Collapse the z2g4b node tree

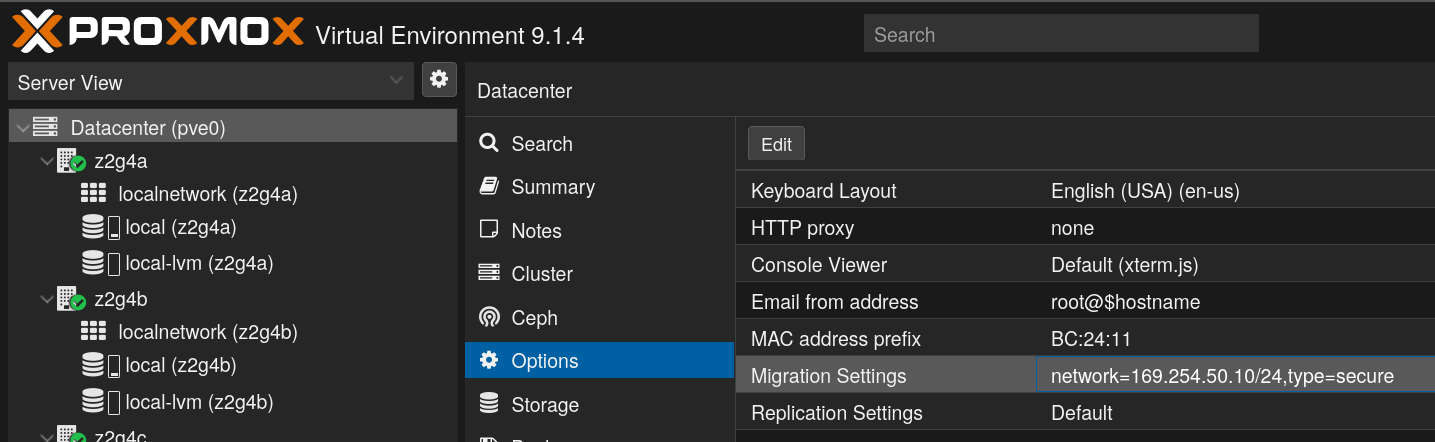pos(46,299)
